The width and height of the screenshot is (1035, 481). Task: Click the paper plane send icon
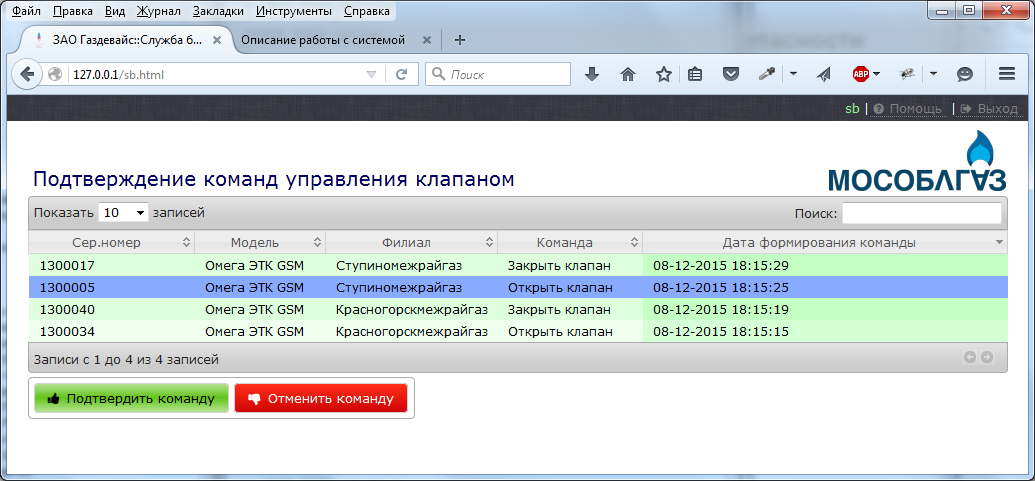(822, 75)
